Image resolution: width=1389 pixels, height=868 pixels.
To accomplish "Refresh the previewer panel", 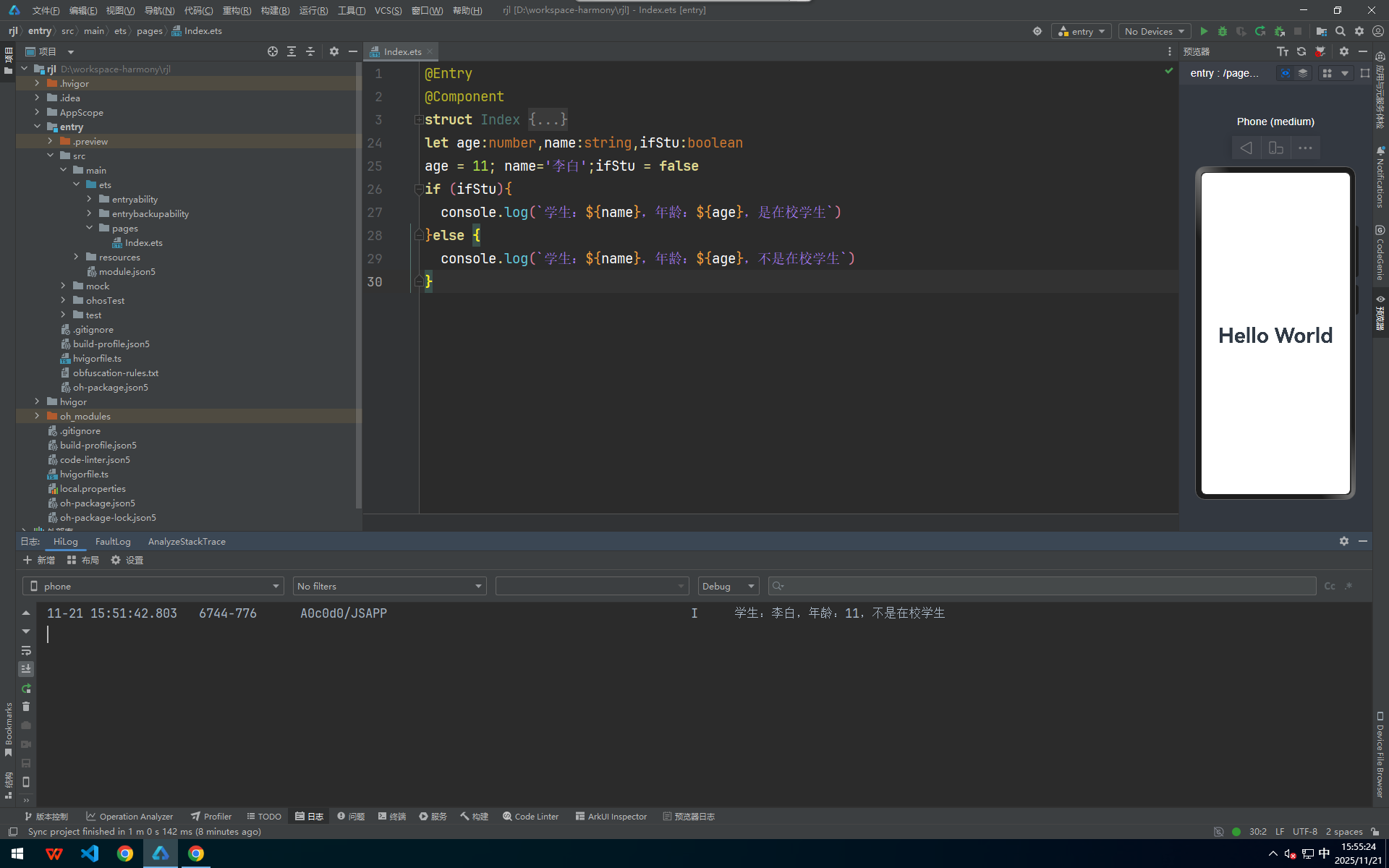I will tap(1301, 51).
